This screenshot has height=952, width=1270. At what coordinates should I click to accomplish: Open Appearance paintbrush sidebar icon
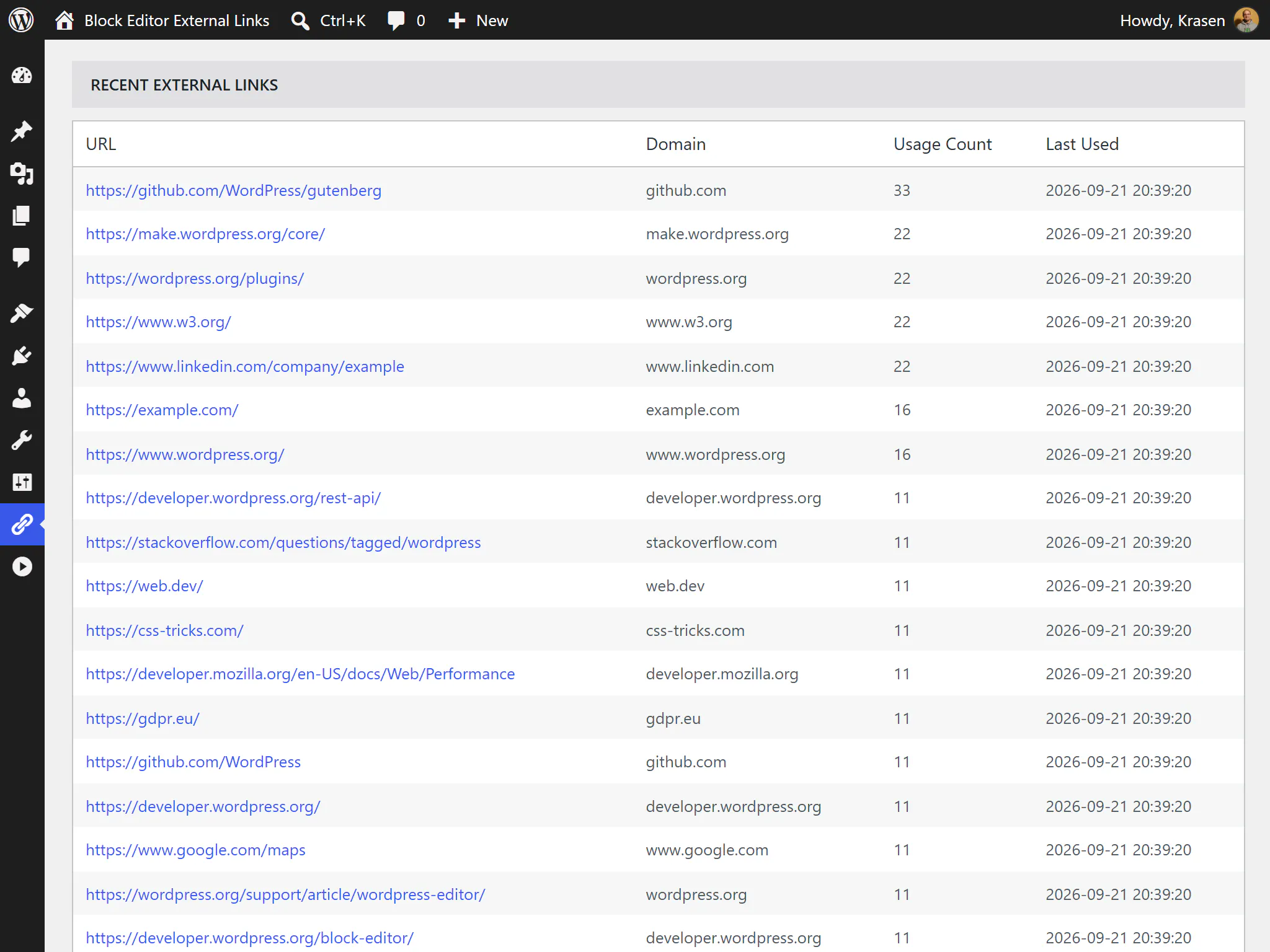point(22,313)
